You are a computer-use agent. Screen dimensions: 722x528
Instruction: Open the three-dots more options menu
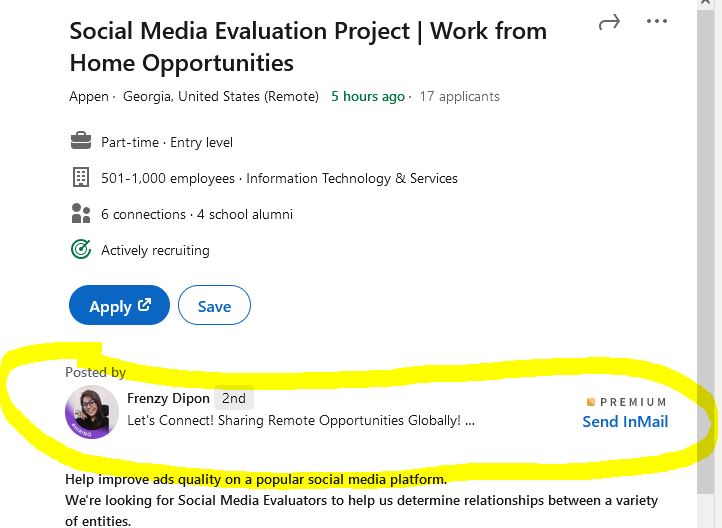[656, 21]
